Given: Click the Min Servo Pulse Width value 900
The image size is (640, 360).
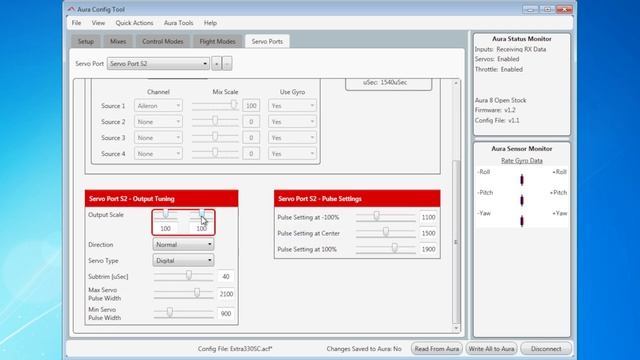Looking at the screenshot, I should click(226, 313).
